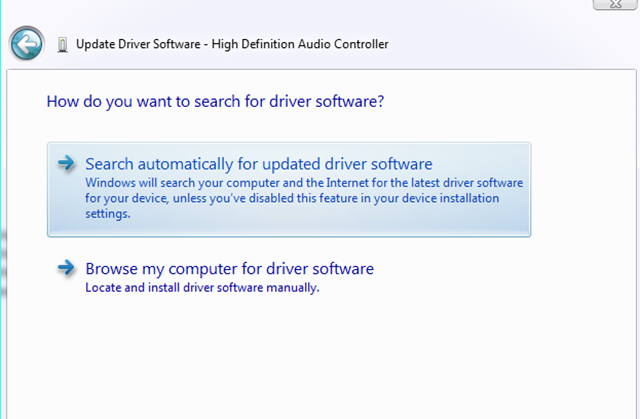Click Locate and install driver software manually
This screenshot has width=640, height=419.
[202, 288]
